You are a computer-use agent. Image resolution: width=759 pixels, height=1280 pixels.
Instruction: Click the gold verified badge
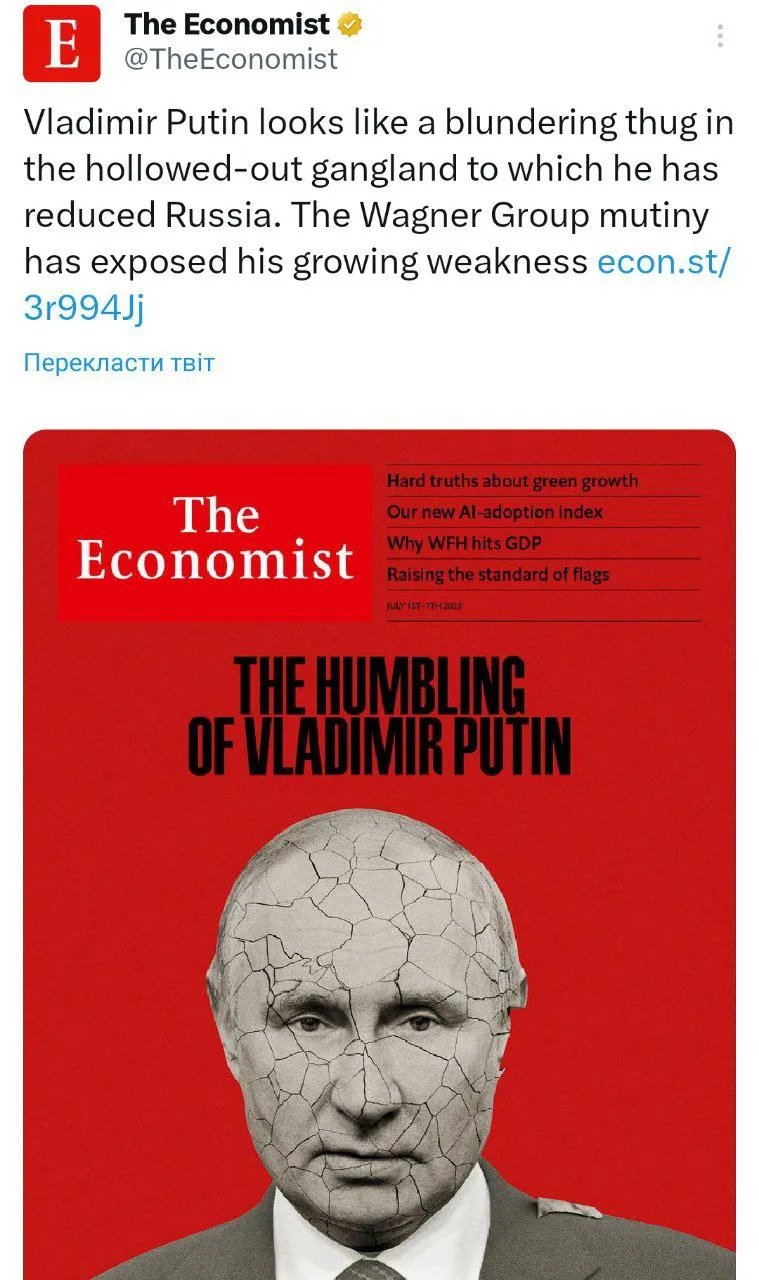click(x=350, y=24)
